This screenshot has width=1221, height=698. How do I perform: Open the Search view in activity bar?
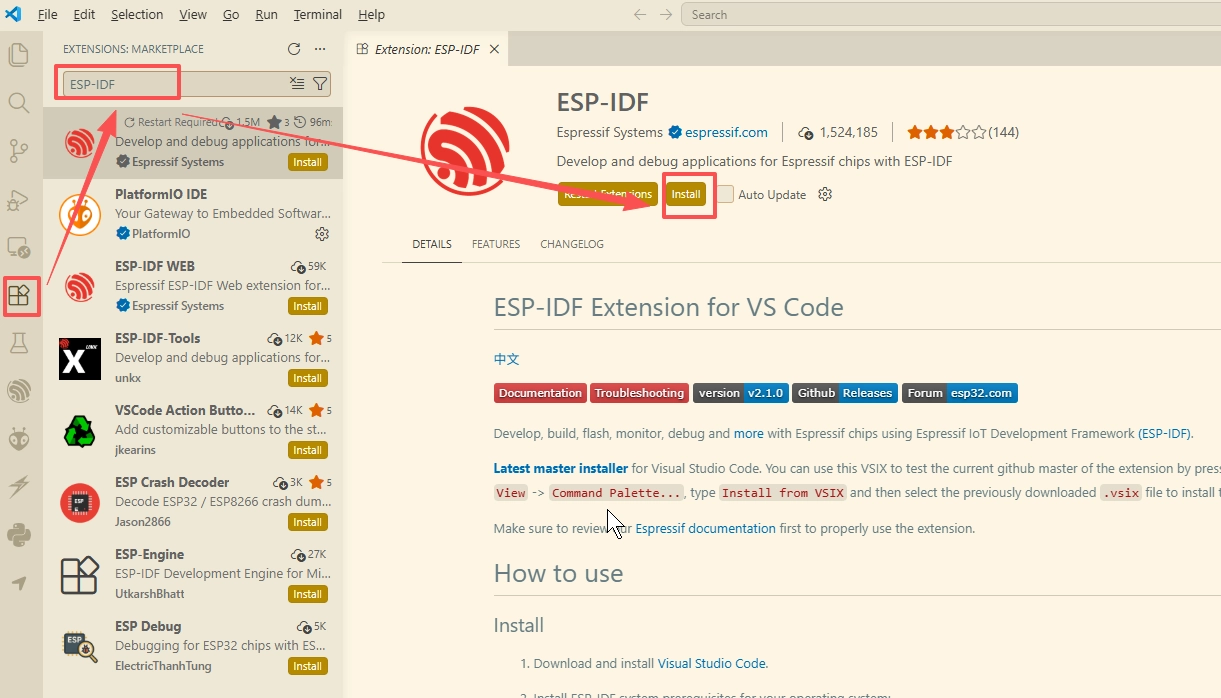pos(19,103)
